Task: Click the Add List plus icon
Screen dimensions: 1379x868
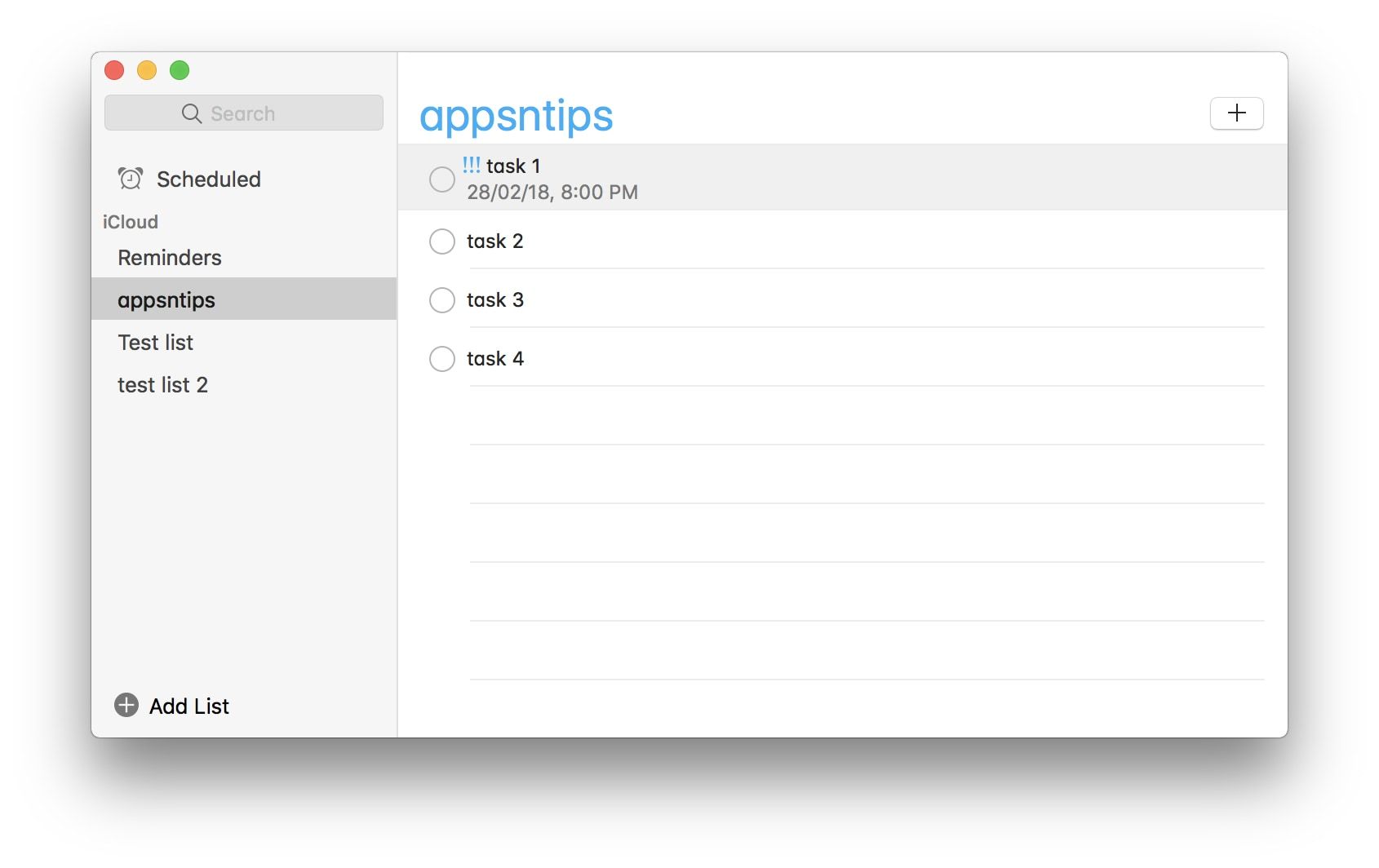Action: (x=126, y=705)
